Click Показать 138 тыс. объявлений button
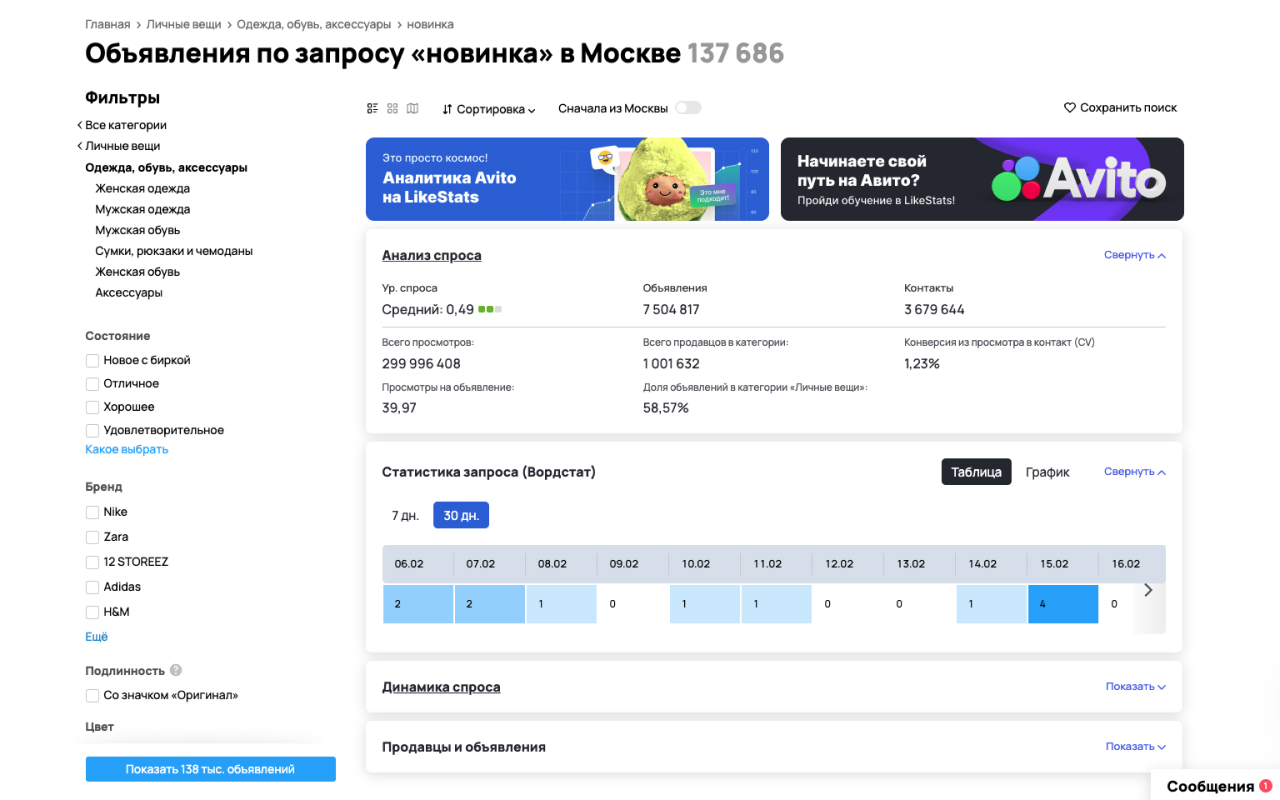Image resolution: width=1280 pixels, height=800 pixels. pos(210,768)
